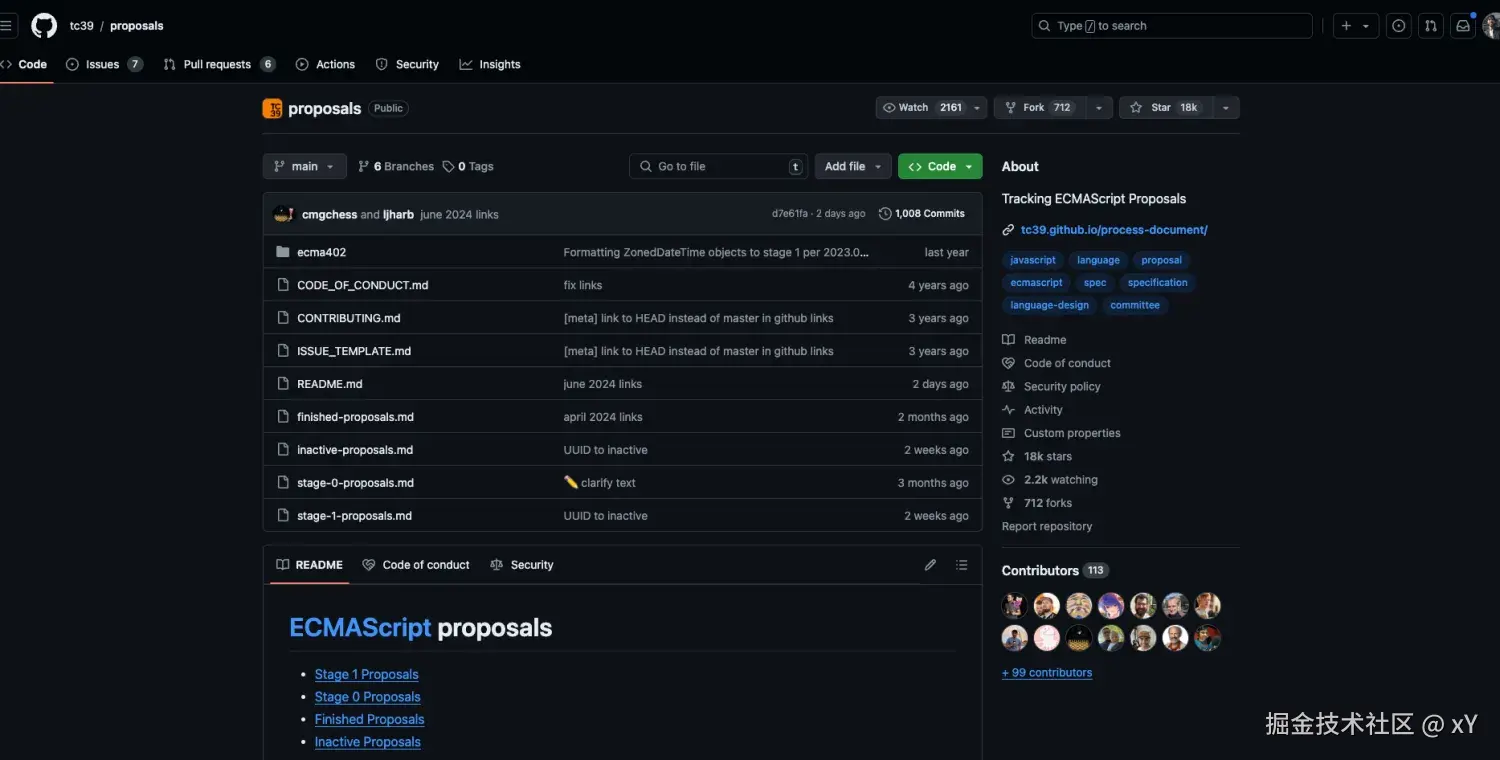Screen dimensions: 1500x760
Task: Open the first contributor avatar
Action: (x=1014, y=605)
